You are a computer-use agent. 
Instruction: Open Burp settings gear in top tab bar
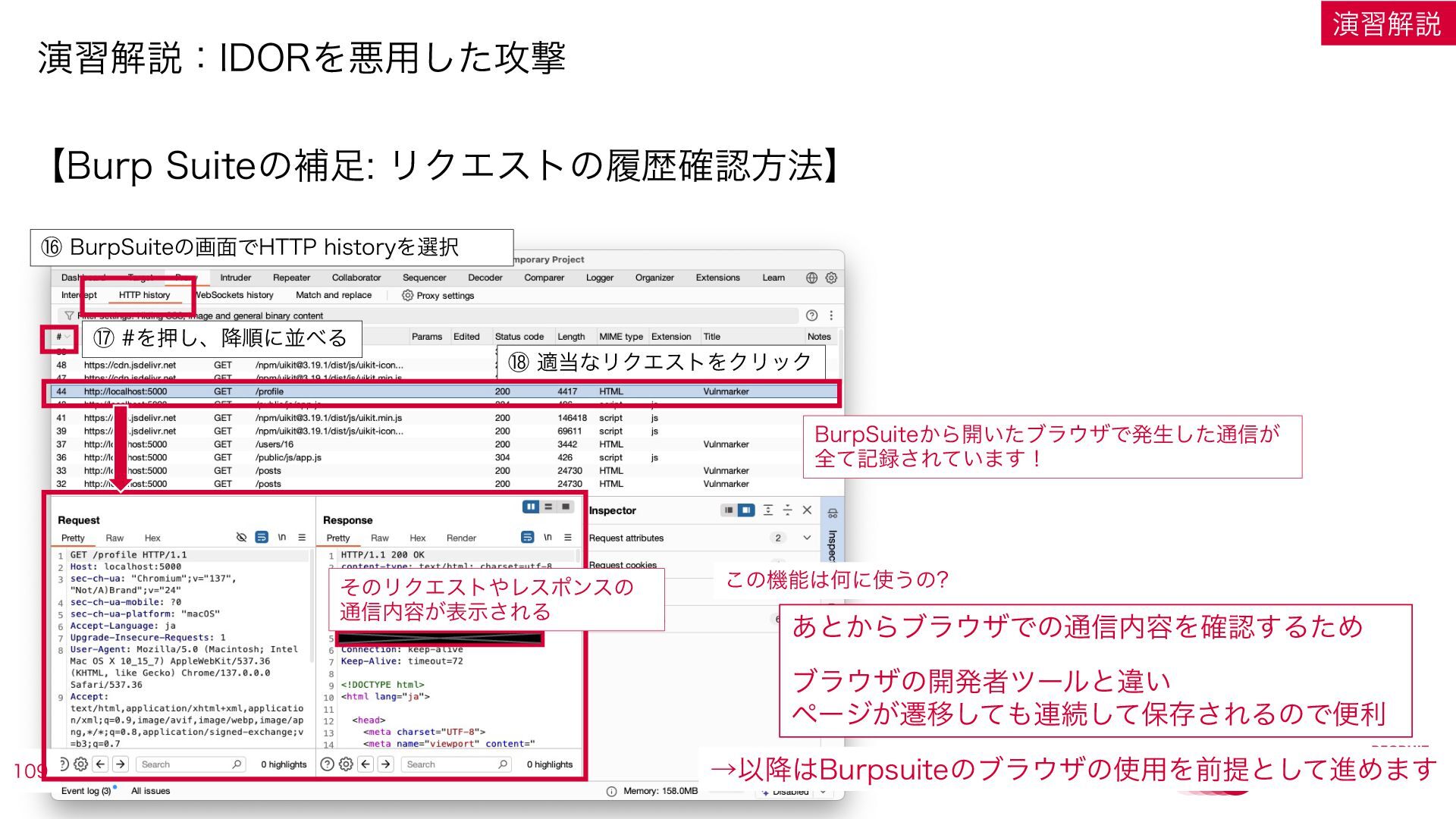pyautogui.click(x=831, y=278)
